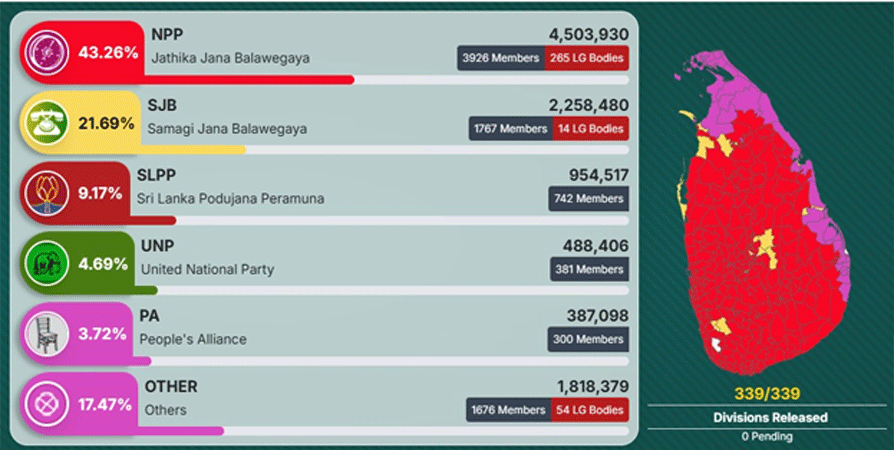Open the SJB 14 LG Bodies badge
The width and height of the screenshot is (894, 450).
click(x=591, y=128)
